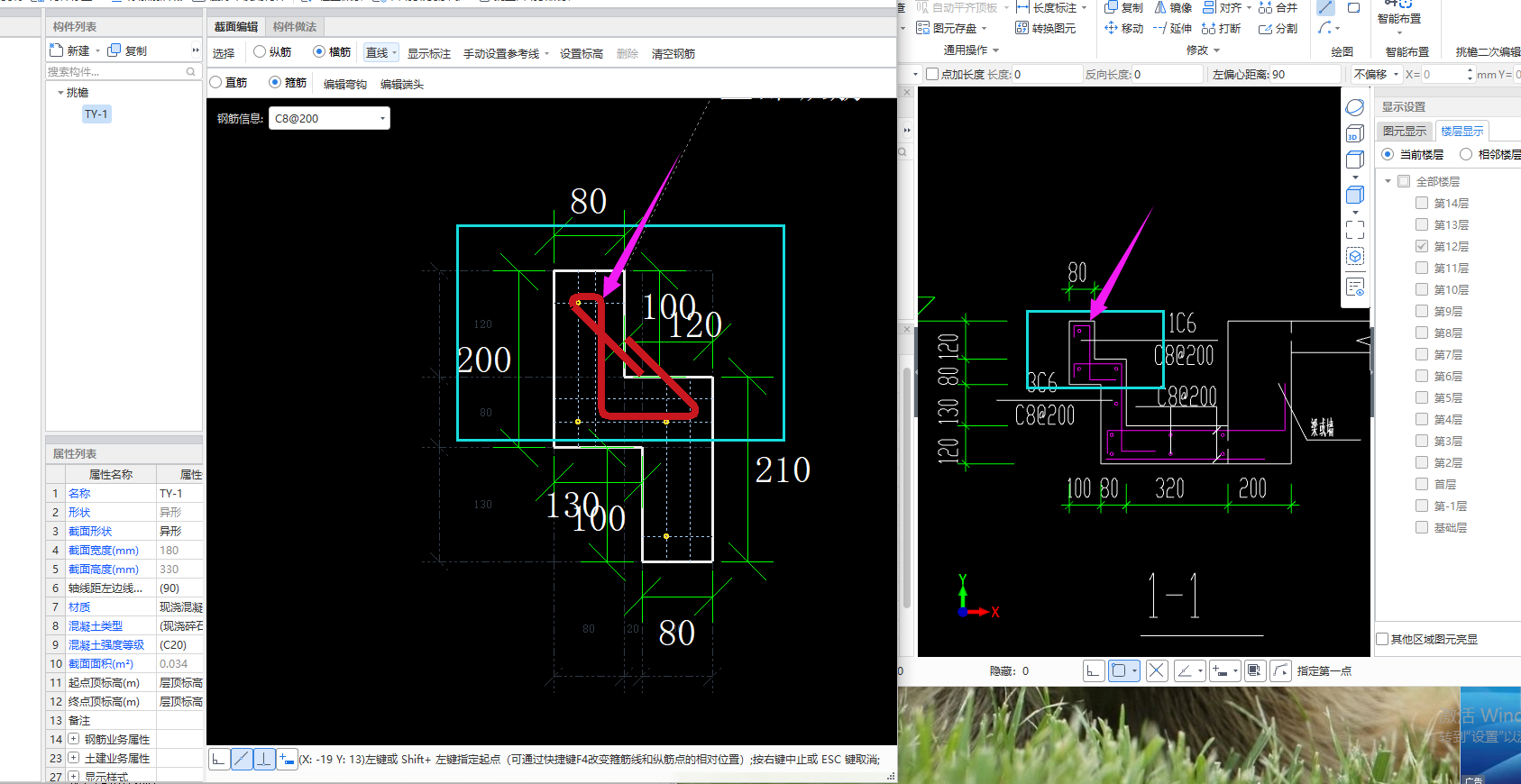This screenshot has width=1521, height=784.
Task: Switch to the 构件做法 tab
Action: [295, 27]
